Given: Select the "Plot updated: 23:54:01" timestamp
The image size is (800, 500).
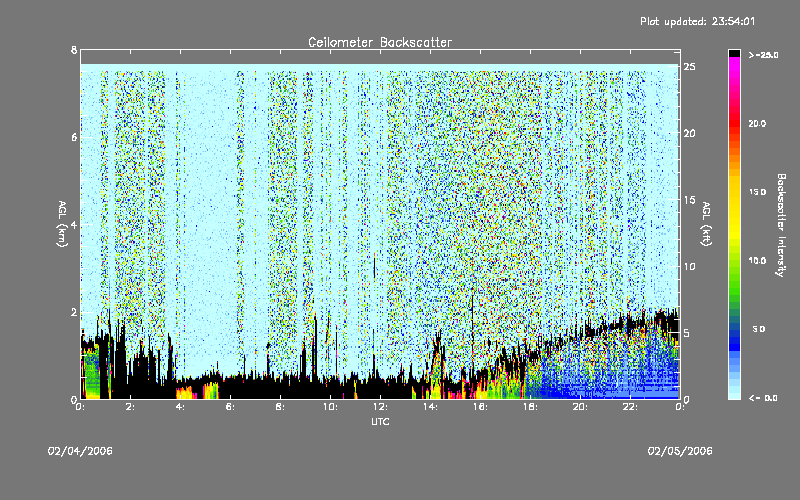Looking at the screenshot, I should [x=697, y=21].
